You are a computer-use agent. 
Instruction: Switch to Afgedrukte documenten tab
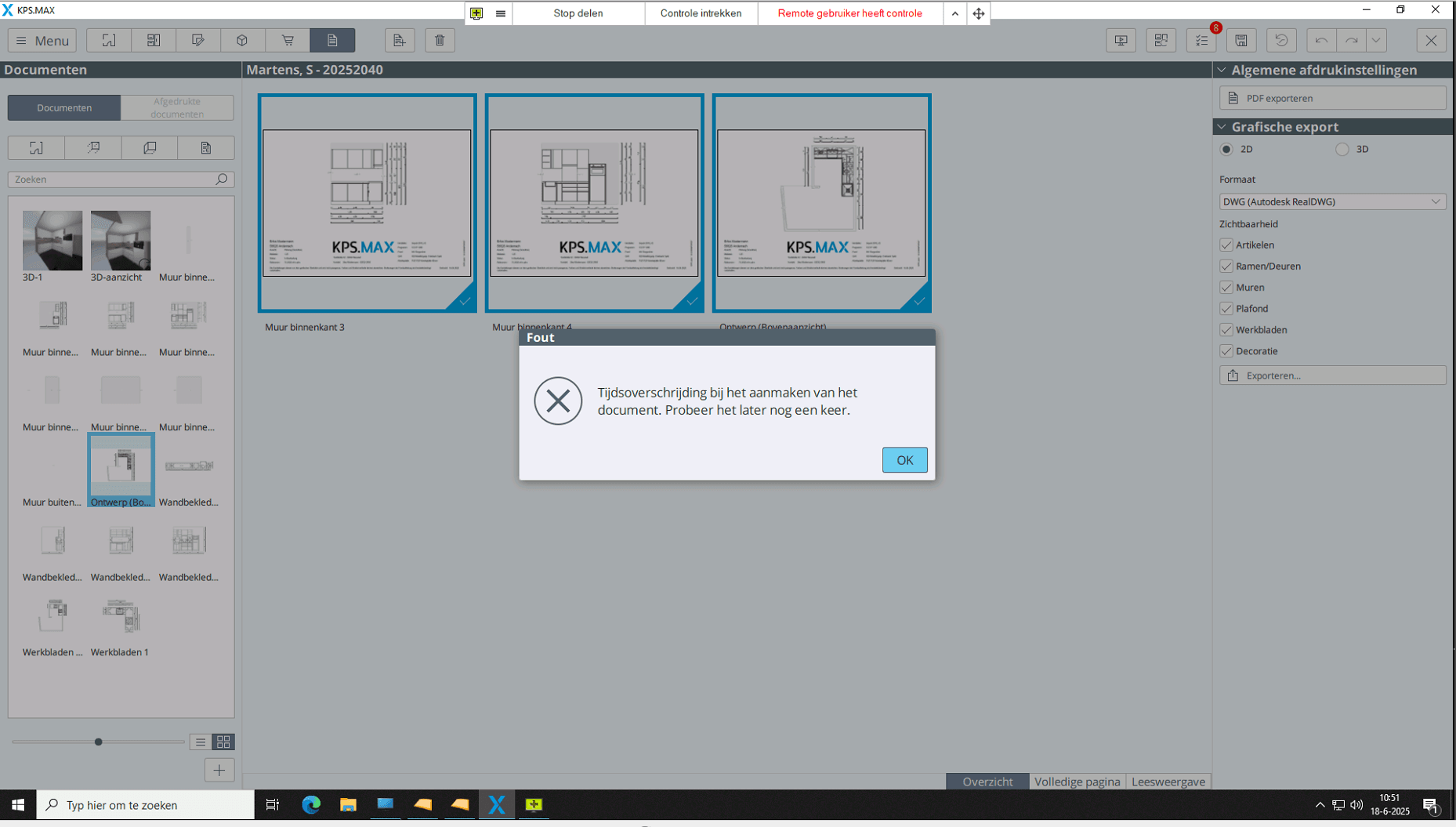[177, 108]
